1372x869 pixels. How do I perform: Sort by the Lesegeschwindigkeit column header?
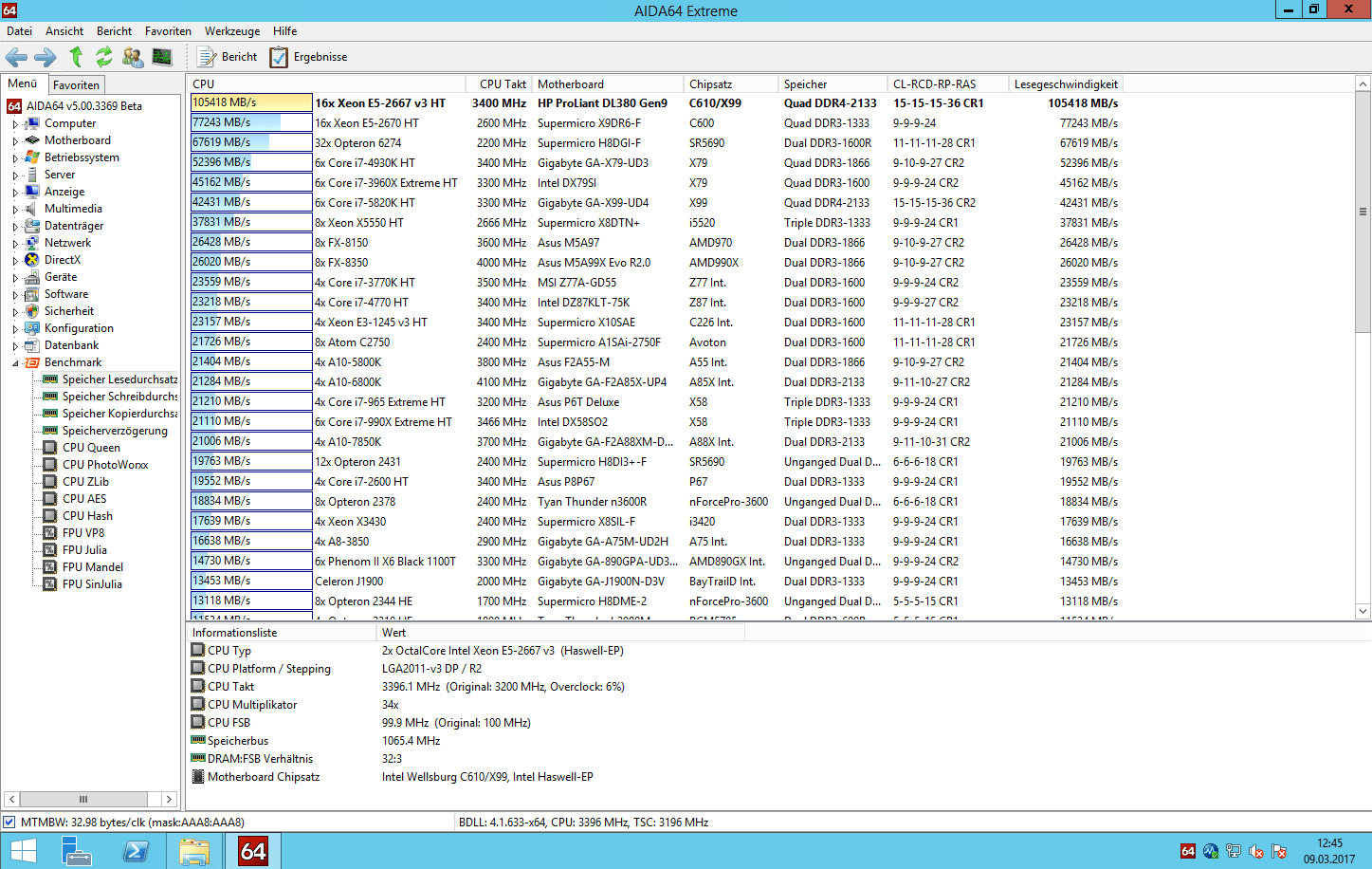(1066, 84)
